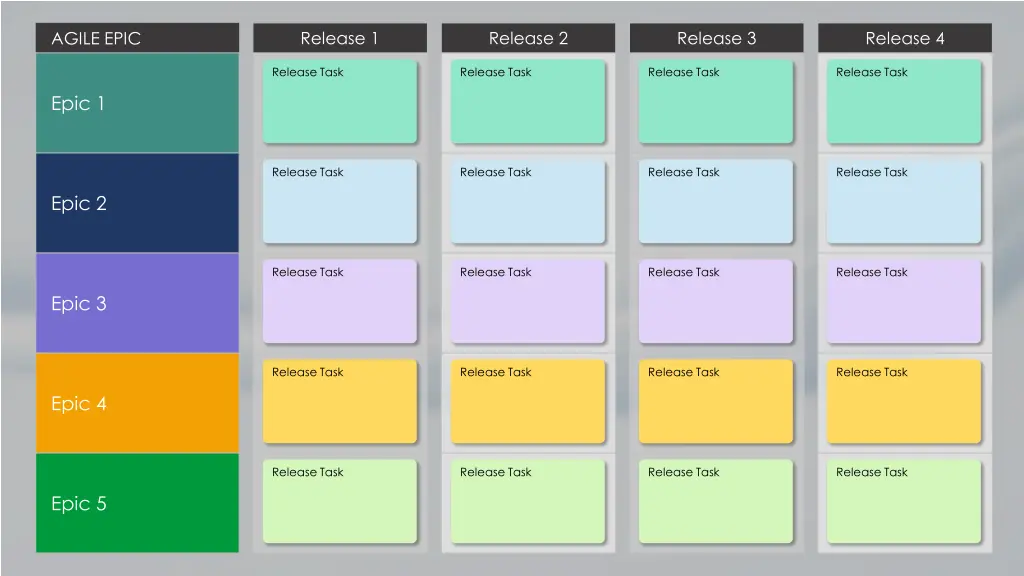
Task: Select the navy Epic 2 row label
Action: click(137, 203)
